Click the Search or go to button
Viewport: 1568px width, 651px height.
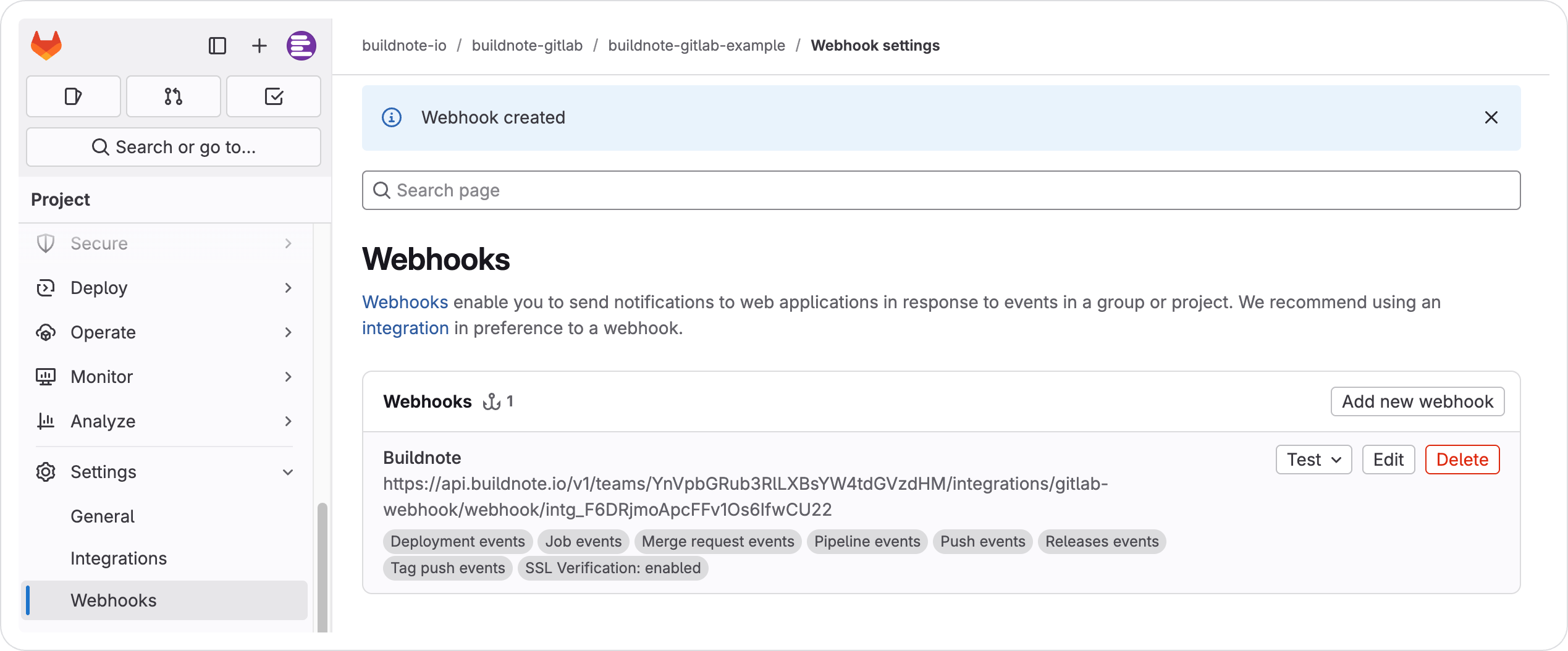(174, 147)
